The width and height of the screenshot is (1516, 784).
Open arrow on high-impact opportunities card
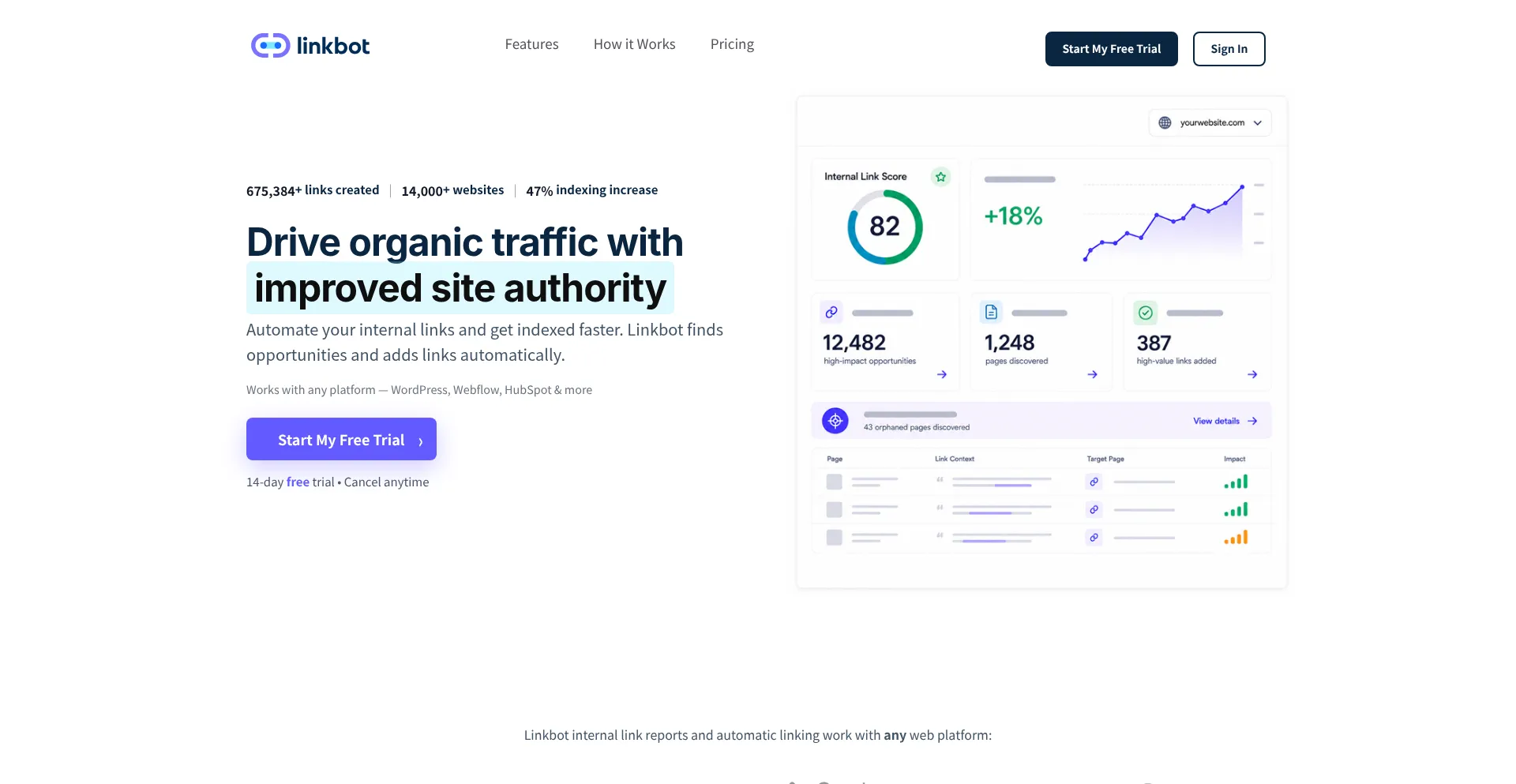(x=942, y=374)
